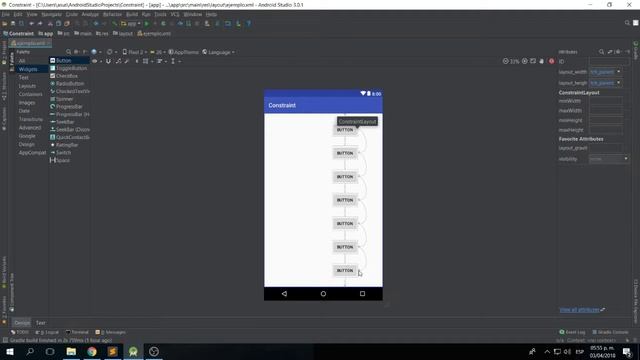Image resolution: width=640 pixels, height=360 pixels.
Task: Select RadioButton in the palette list
Action: pos(69,83)
